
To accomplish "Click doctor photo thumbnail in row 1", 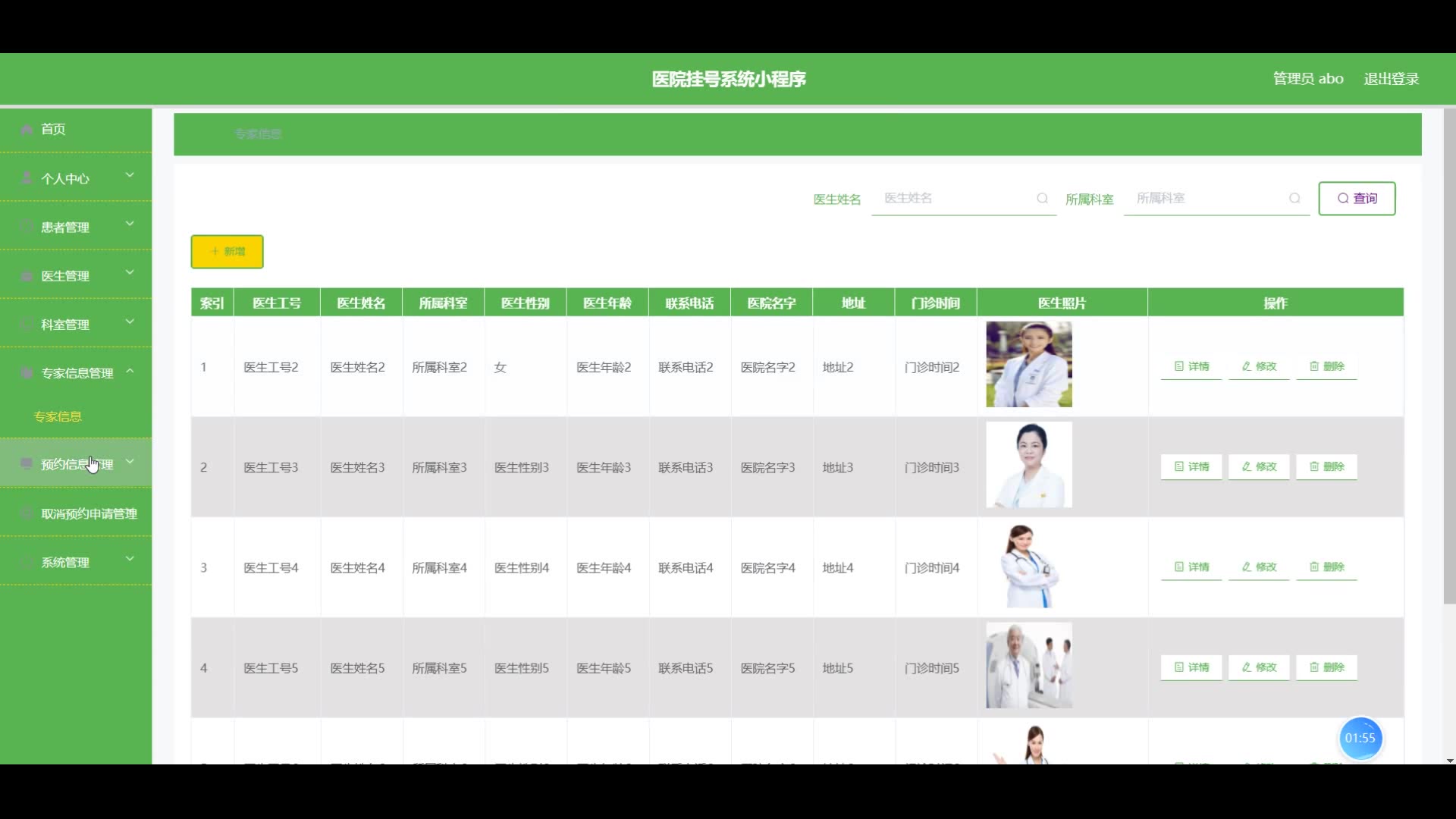I will 1028,365.
